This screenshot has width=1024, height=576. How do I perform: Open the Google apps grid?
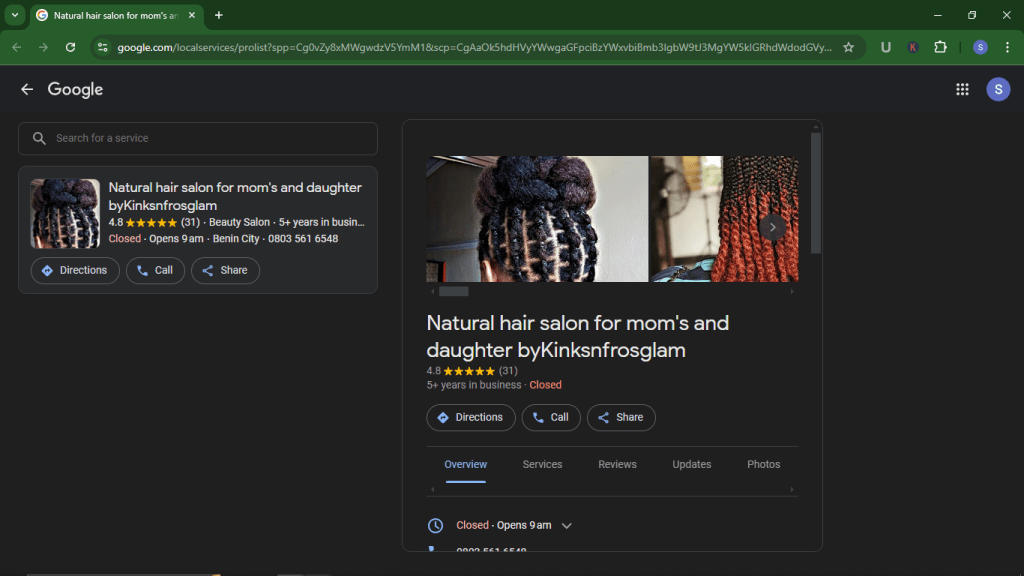[962, 90]
